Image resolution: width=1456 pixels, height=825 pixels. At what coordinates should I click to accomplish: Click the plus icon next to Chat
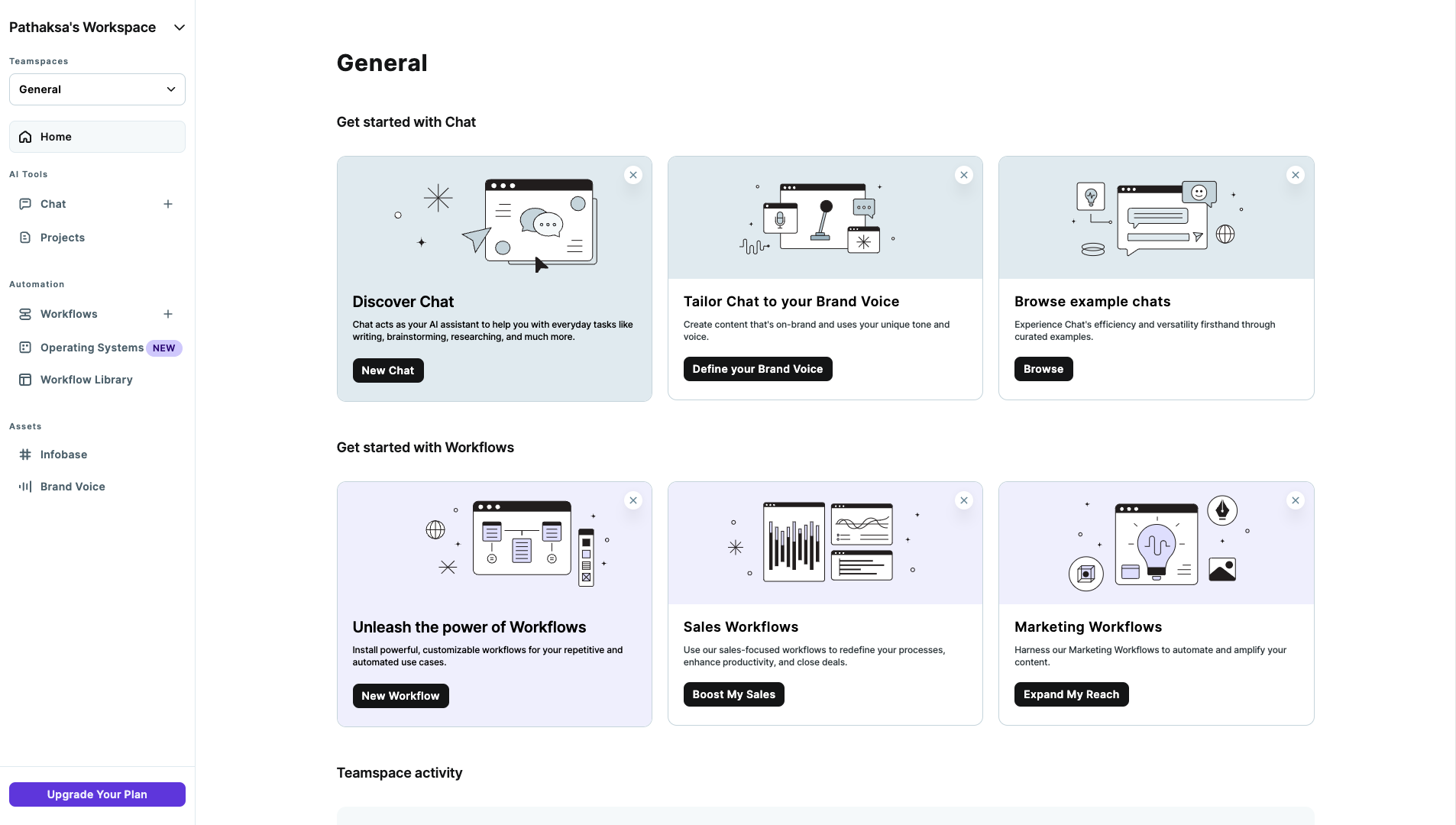point(168,204)
